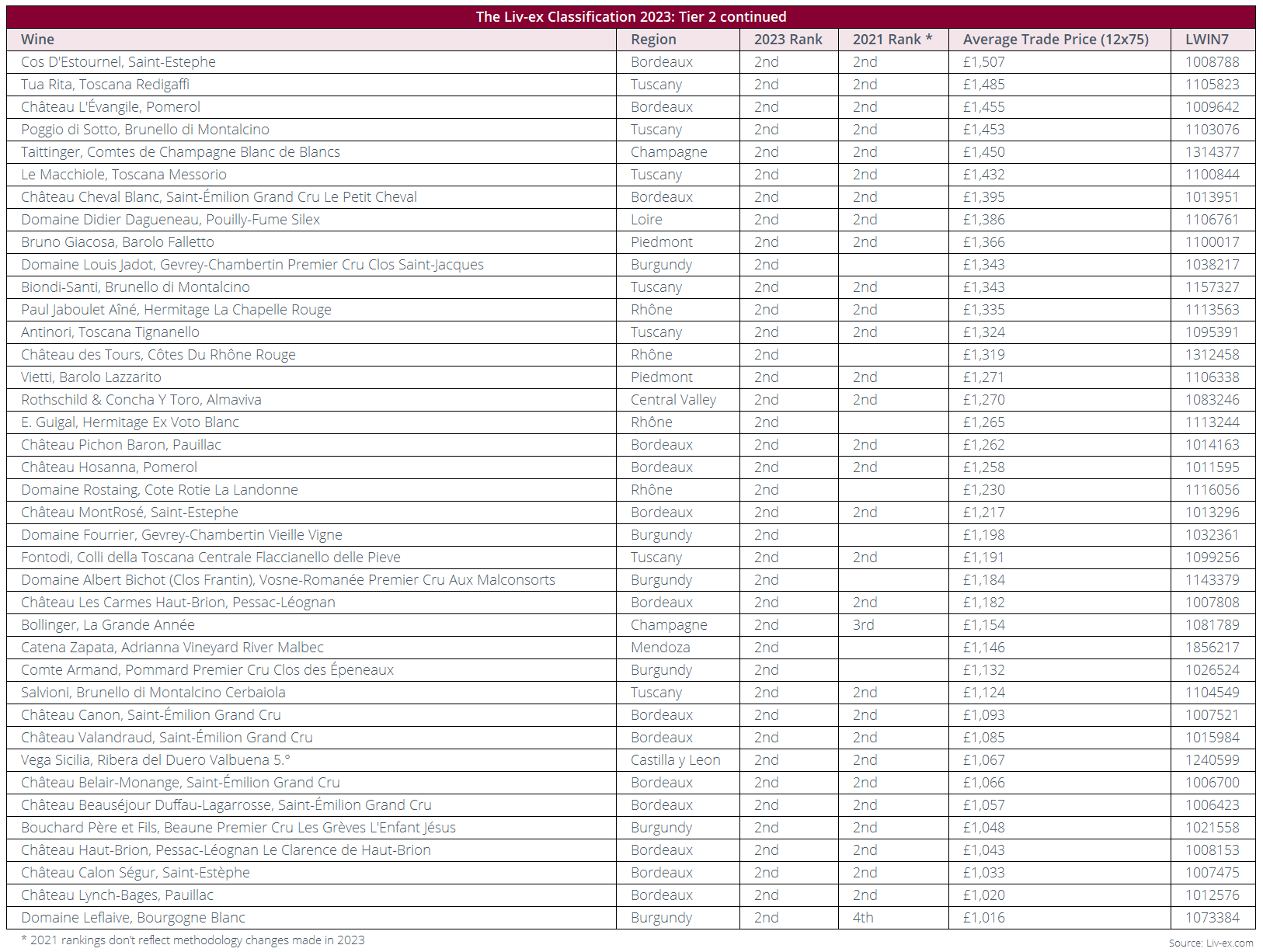The width and height of the screenshot is (1263, 952).
Task: Select 'E. Guigal, Hermitage Ex Voto Blanc'
Action: pos(130,422)
